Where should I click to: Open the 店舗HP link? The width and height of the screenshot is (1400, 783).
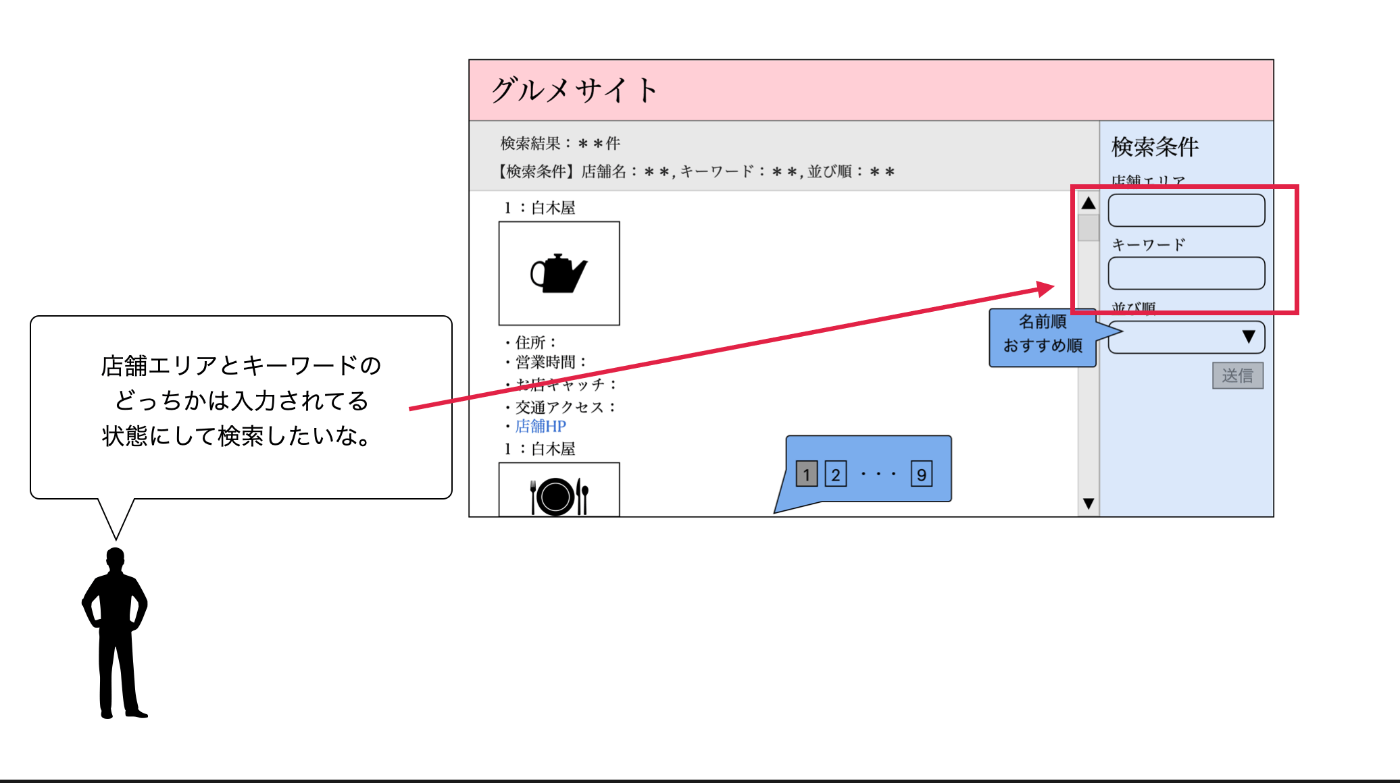click(538, 423)
